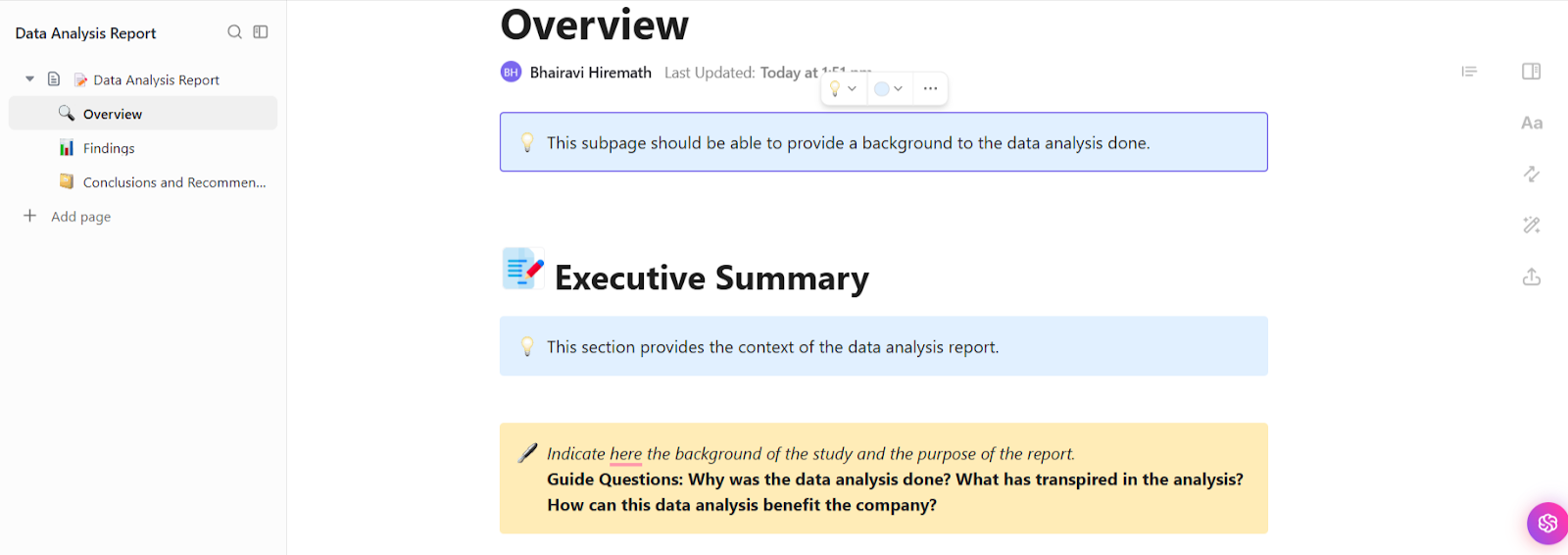Click the share/export icon
Image resolution: width=1568 pixels, height=555 pixels.
click(1531, 277)
